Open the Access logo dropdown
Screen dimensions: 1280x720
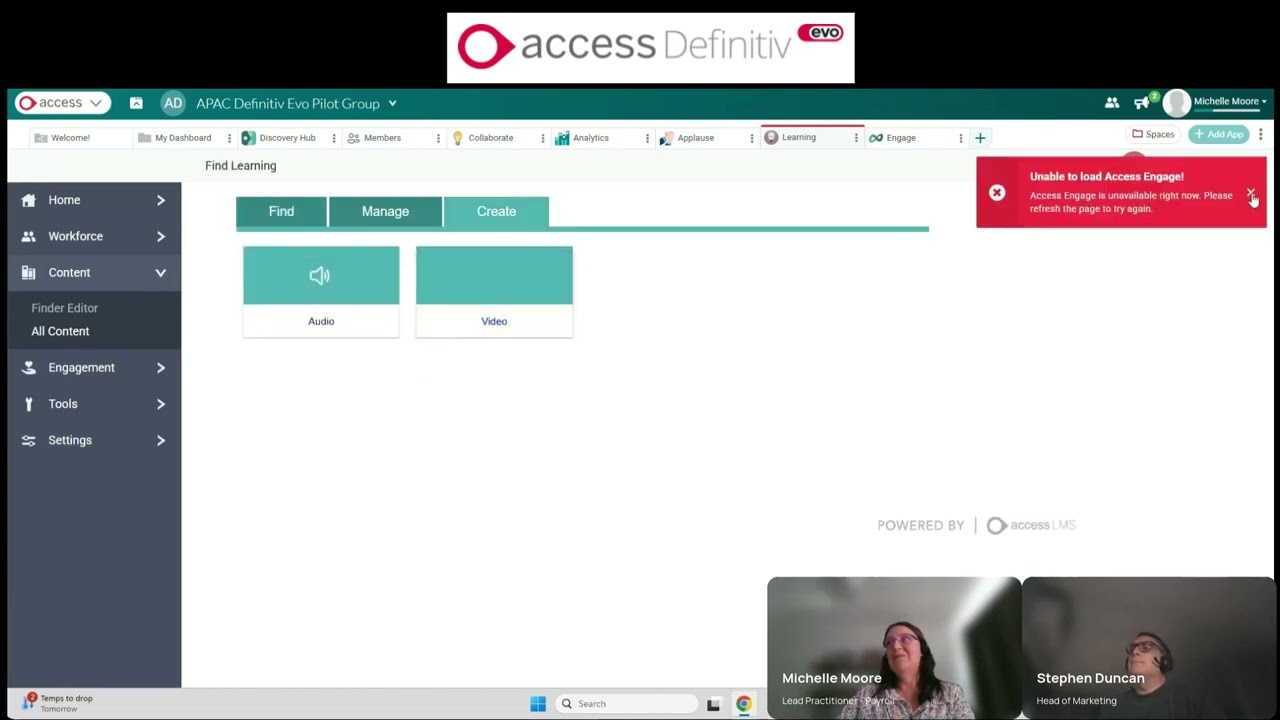click(61, 103)
